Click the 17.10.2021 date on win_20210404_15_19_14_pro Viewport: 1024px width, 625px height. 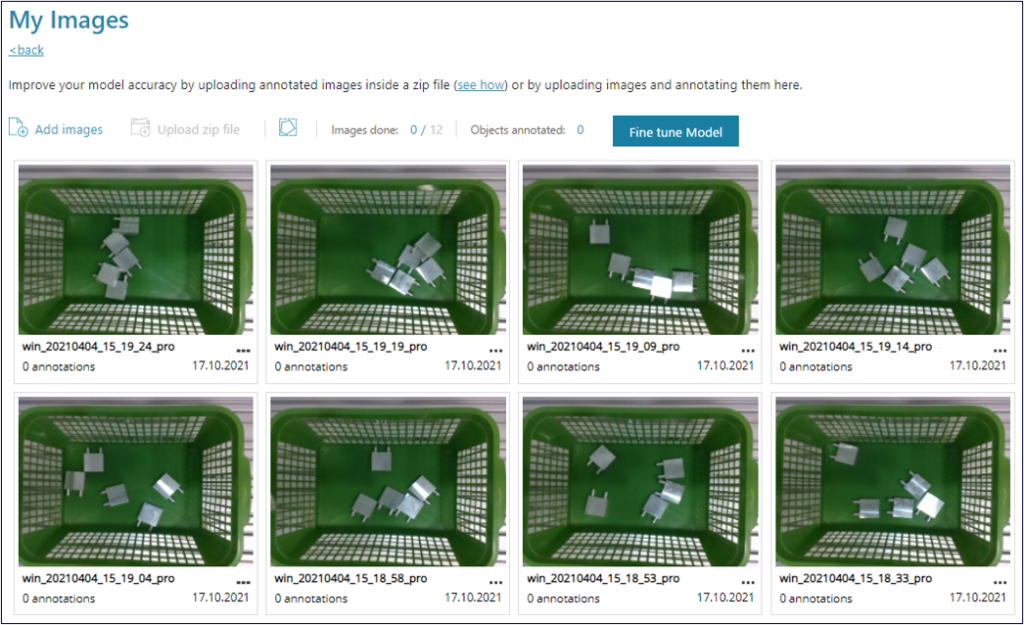[978, 366]
